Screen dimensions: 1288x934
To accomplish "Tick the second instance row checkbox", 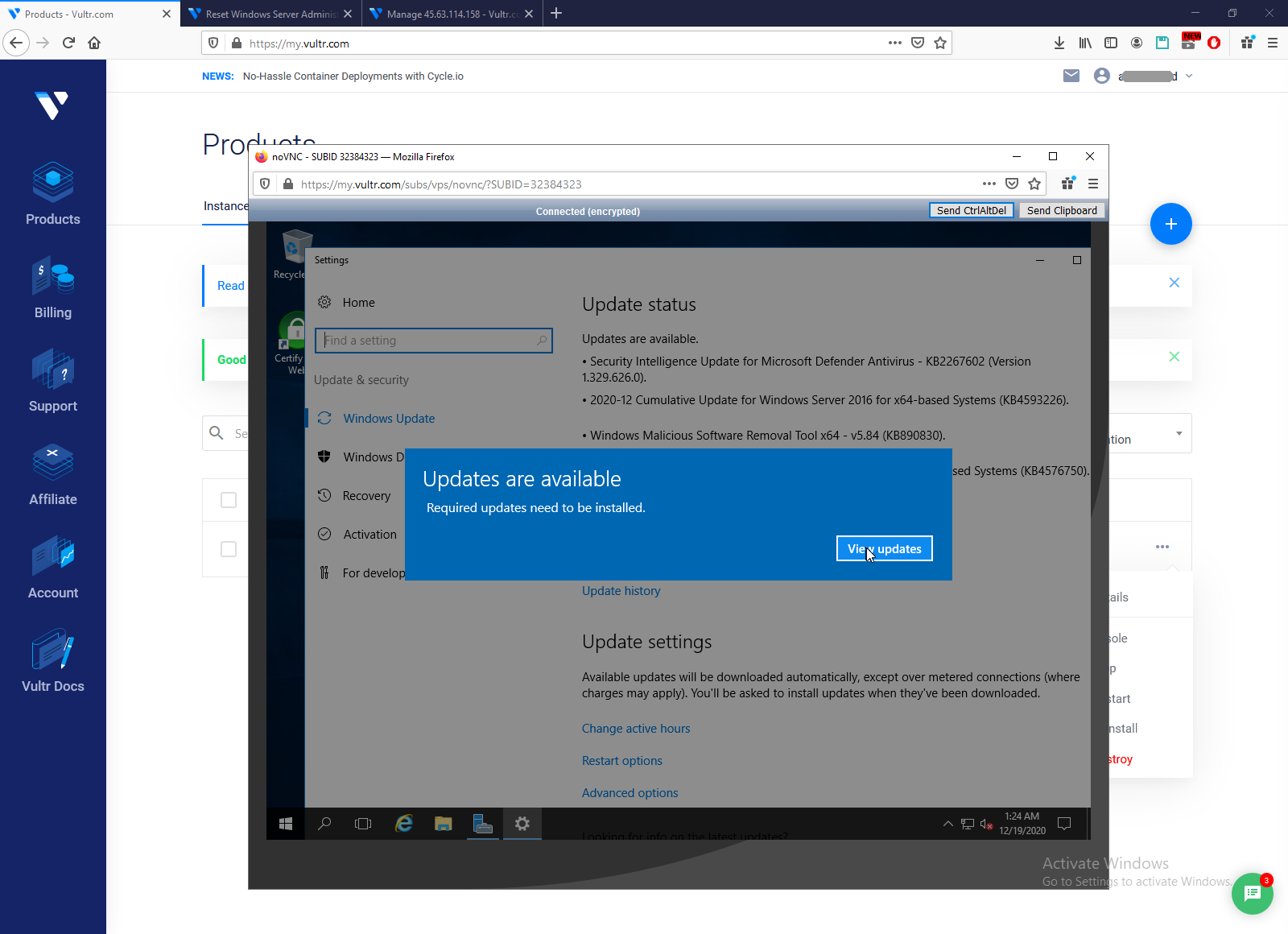I will (229, 549).
